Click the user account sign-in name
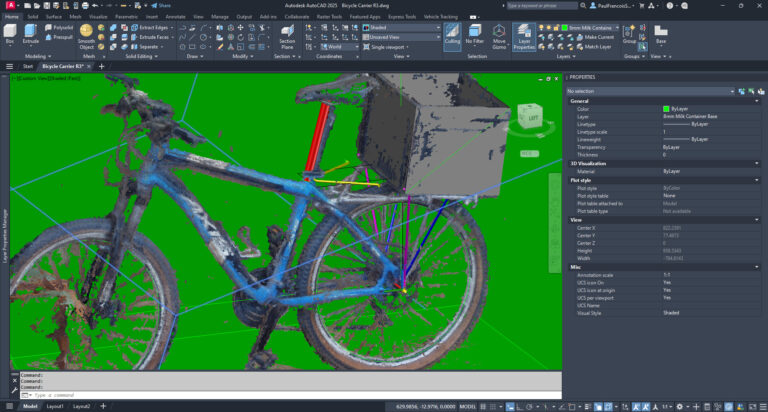The image size is (768, 412). click(612, 6)
